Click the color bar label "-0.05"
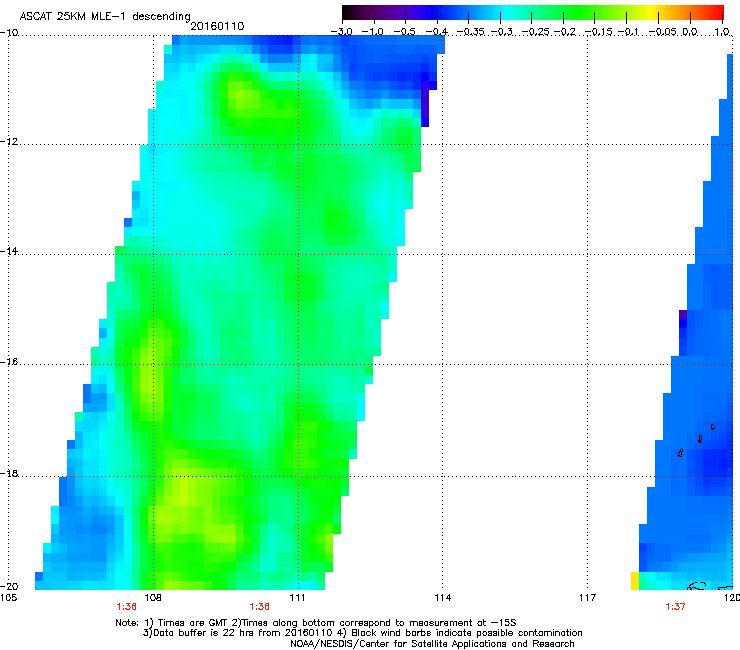 pyautogui.click(x=663, y=32)
